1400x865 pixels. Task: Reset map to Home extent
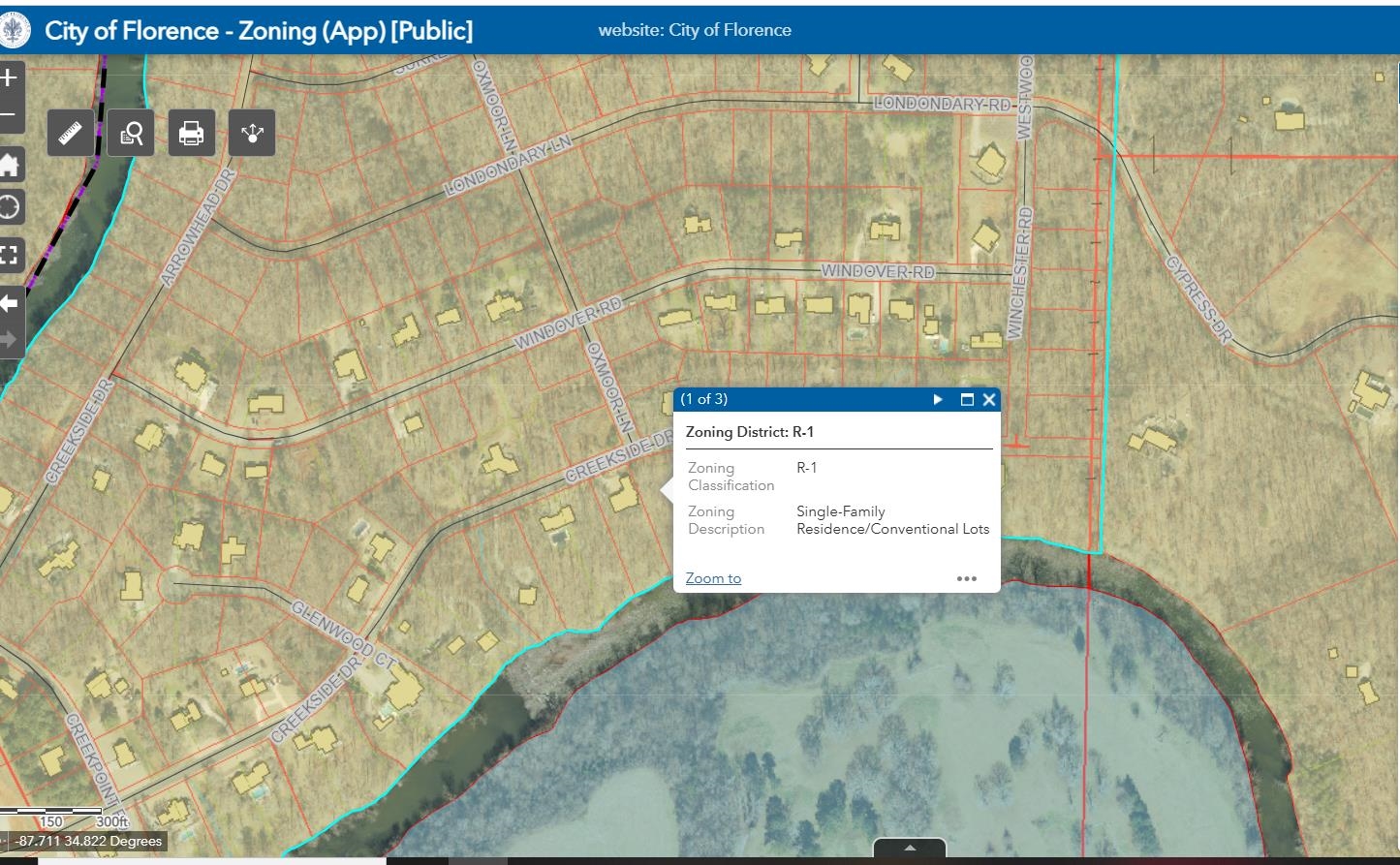tap(10, 165)
